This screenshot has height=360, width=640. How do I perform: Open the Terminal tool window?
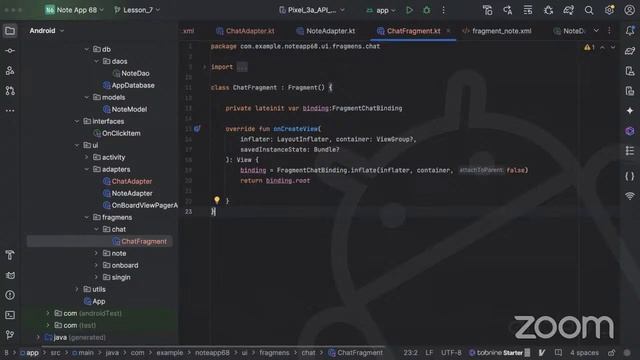click(x=10, y=315)
